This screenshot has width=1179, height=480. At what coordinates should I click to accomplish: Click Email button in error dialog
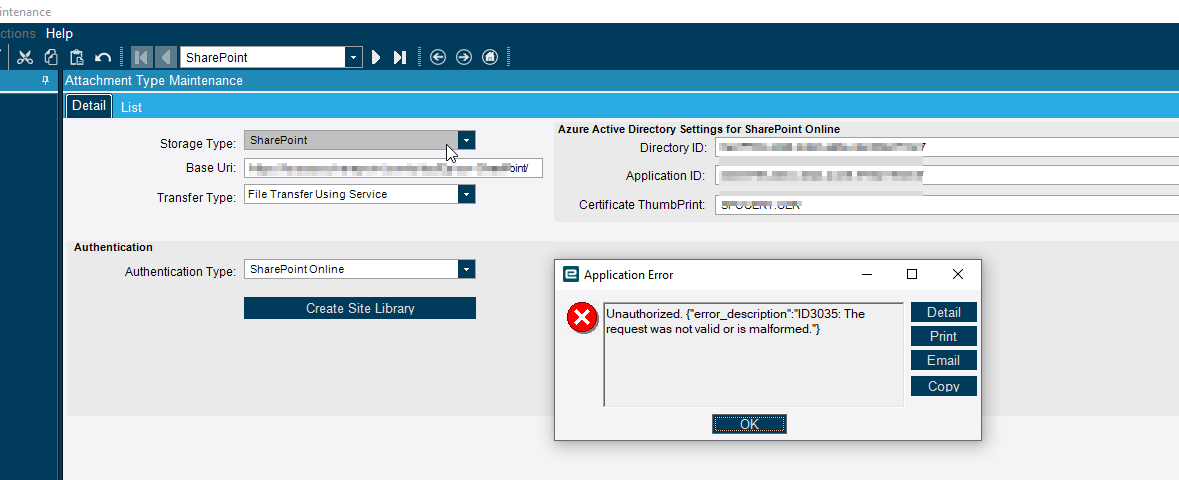944,360
